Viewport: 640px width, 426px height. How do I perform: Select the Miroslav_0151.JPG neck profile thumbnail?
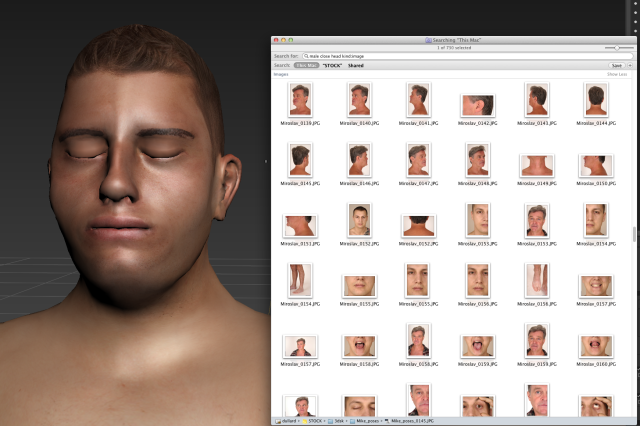click(300, 226)
